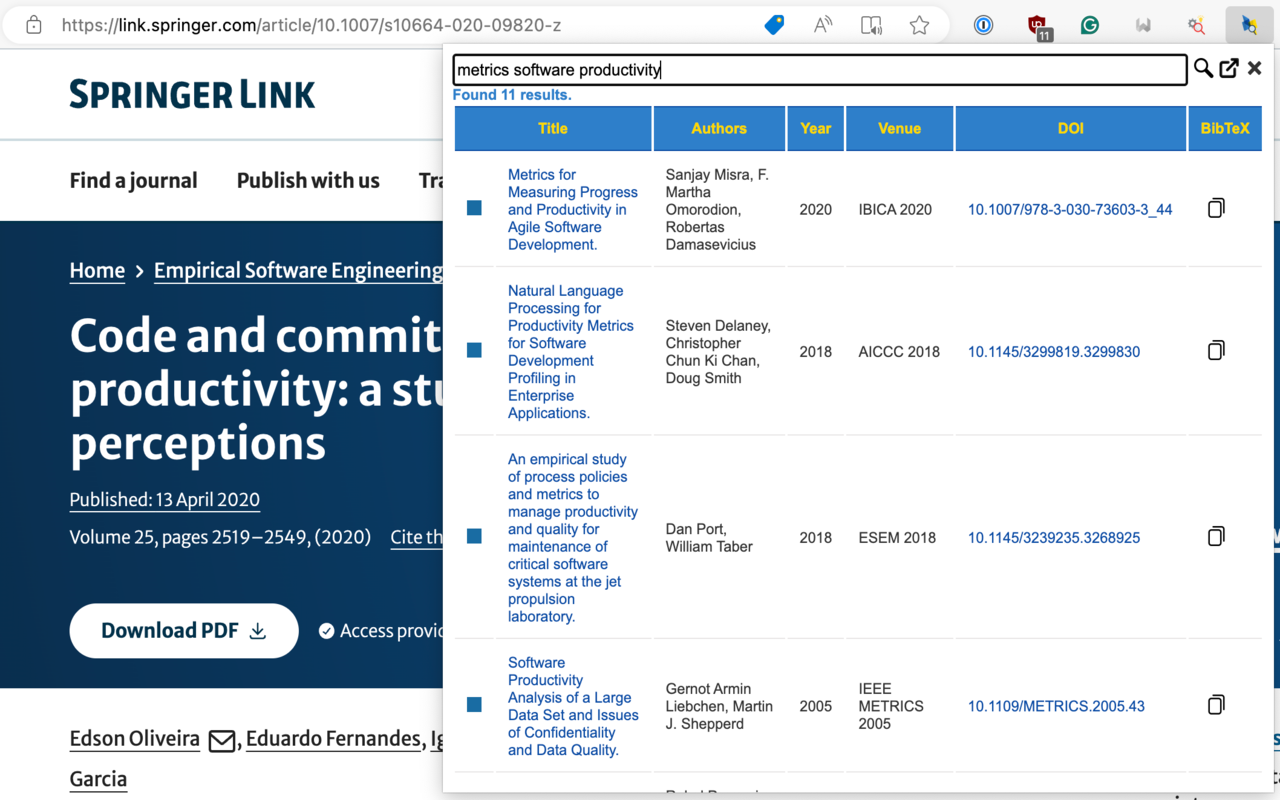Viewport: 1280px width, 800px height.
Task: Open the paper Metrics for Measuring Progress and Productivity
Action: tap(573, 209)
